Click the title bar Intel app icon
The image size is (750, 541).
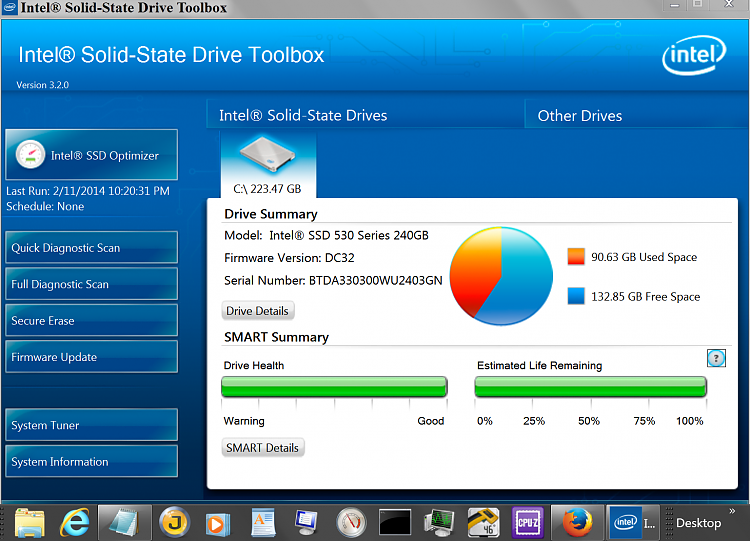tap(10, 8)
